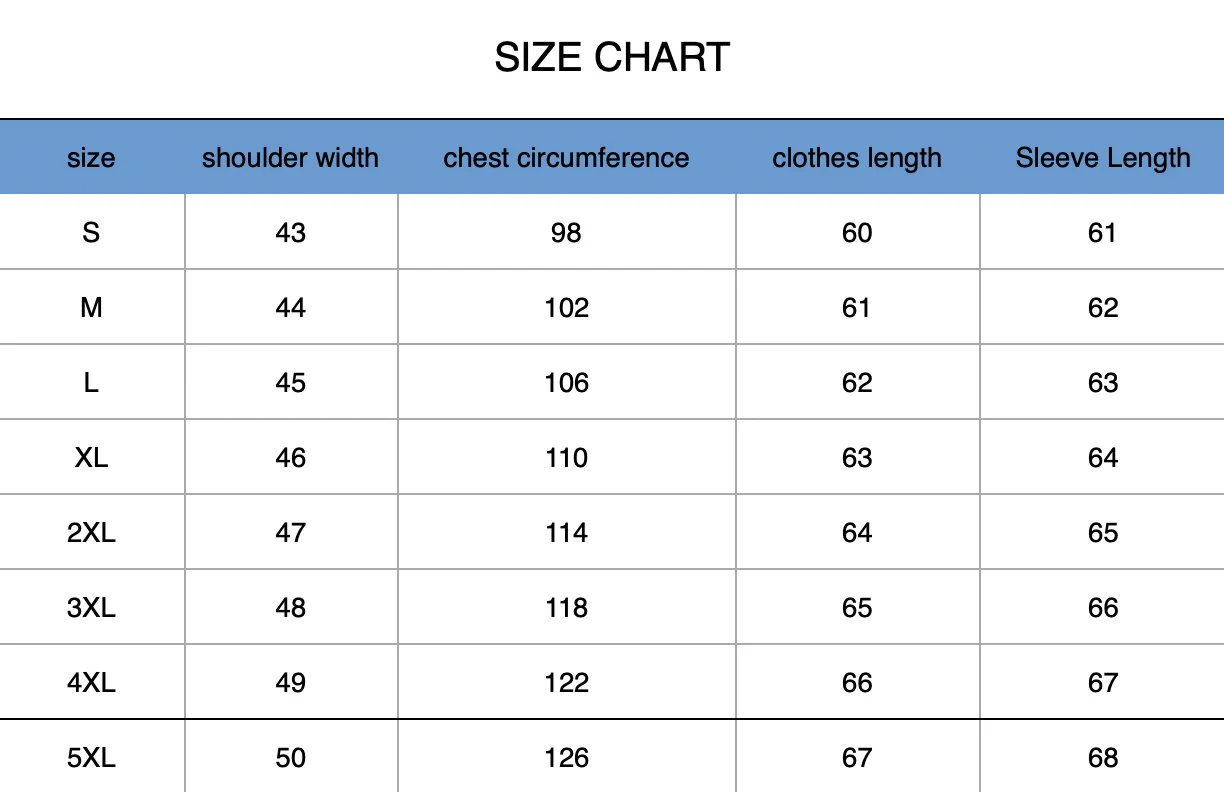Click chest circumference value 118
The height and width of the screenshot is (792, 1224).
tap(566, 608)
